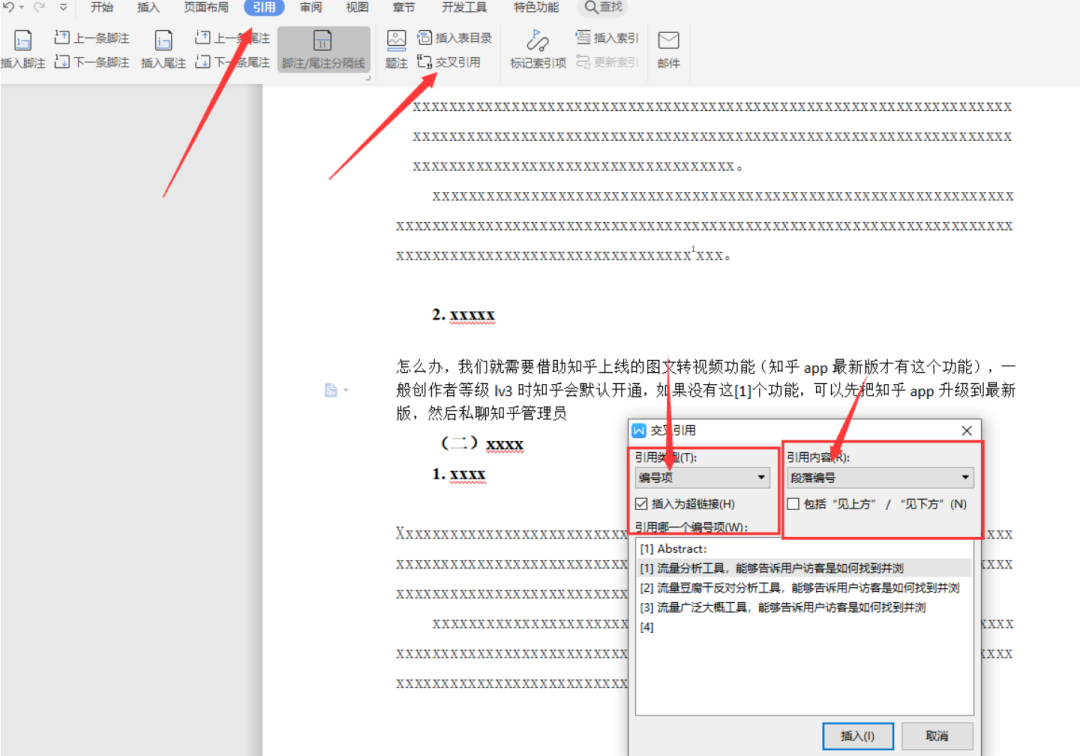The image size is (1080, 756).
Task: Click the [1] cross-reference in paragraph
Action: pos(742,390)
